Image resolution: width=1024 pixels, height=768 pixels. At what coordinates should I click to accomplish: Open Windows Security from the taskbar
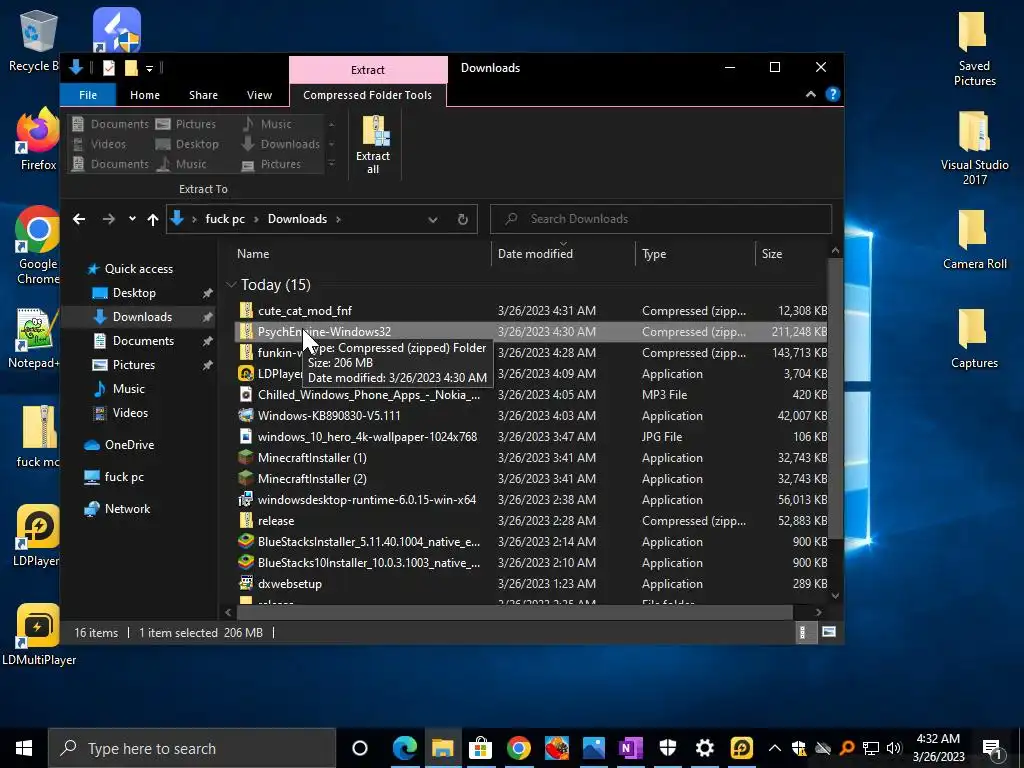[667, 748]
